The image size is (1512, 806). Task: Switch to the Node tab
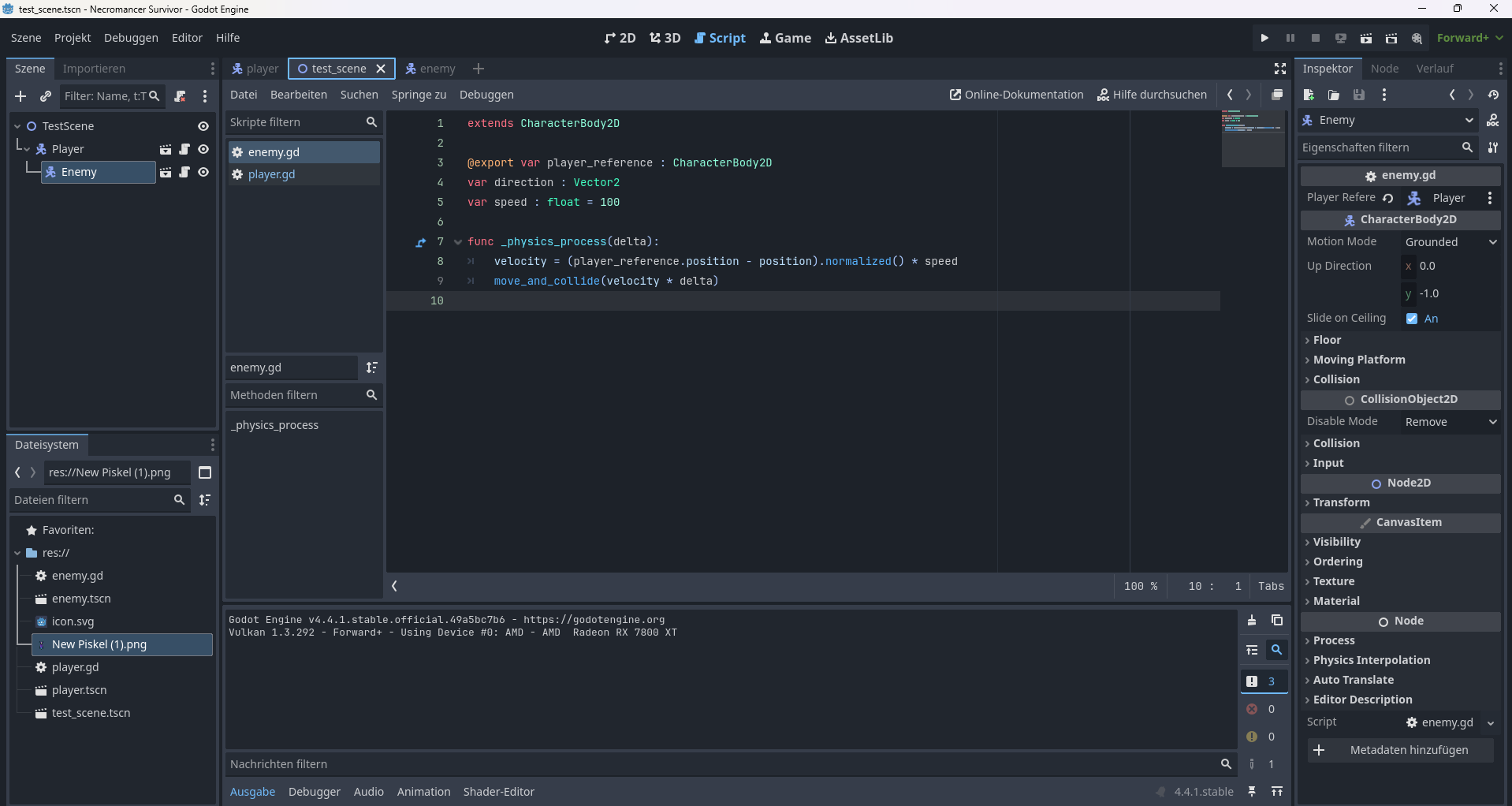coord(1384,69)
